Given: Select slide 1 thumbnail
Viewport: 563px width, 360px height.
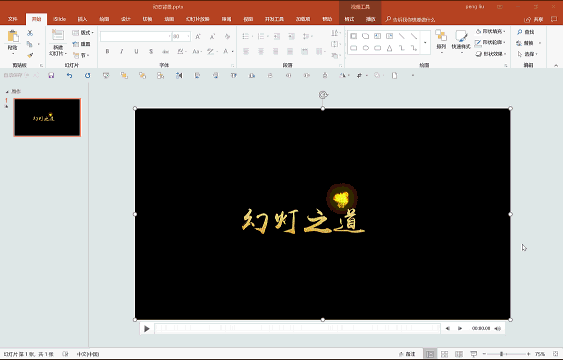Looking at the screenshot, I should click(47, 117).
